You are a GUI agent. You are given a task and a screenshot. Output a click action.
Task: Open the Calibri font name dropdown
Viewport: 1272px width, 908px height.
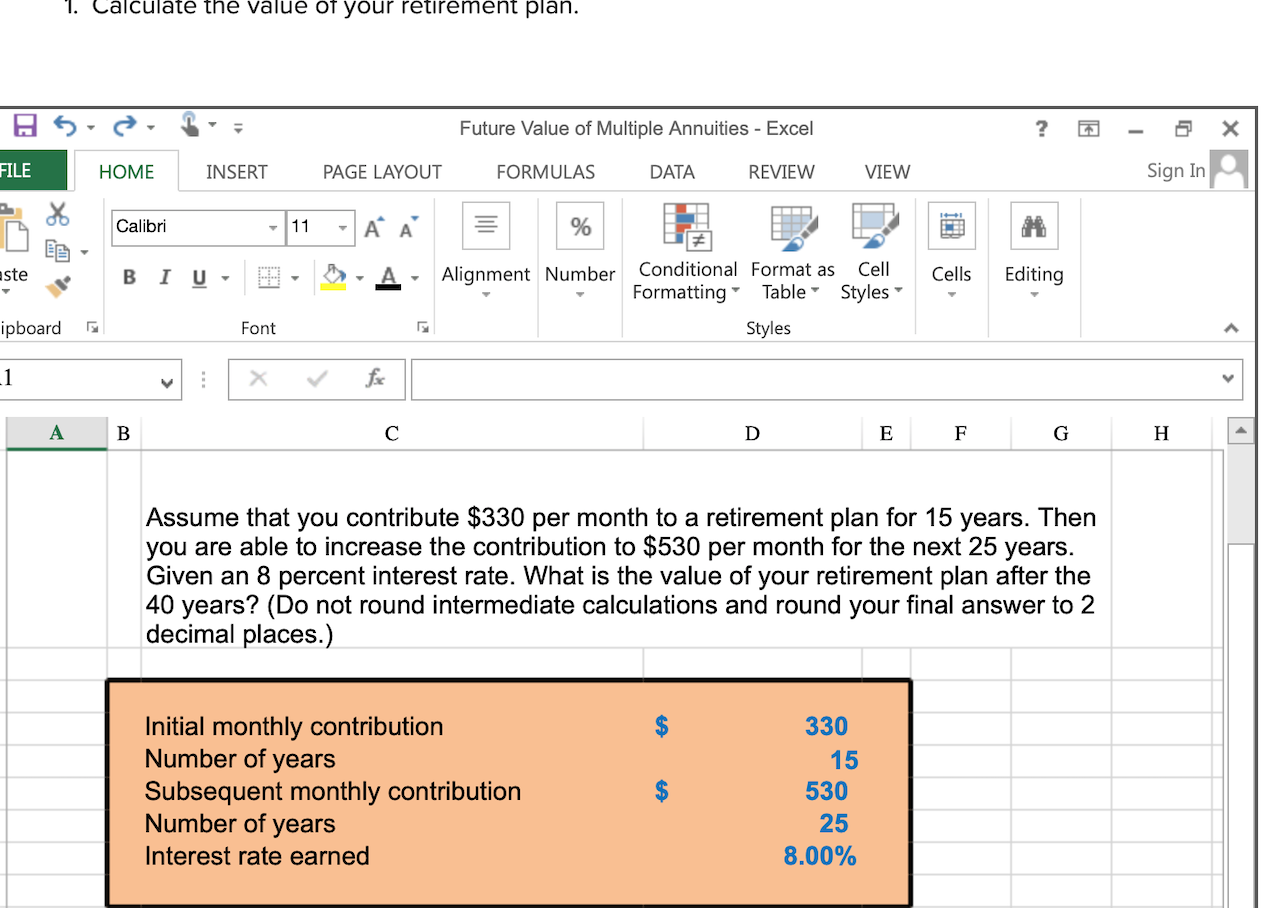click(272, 228)
